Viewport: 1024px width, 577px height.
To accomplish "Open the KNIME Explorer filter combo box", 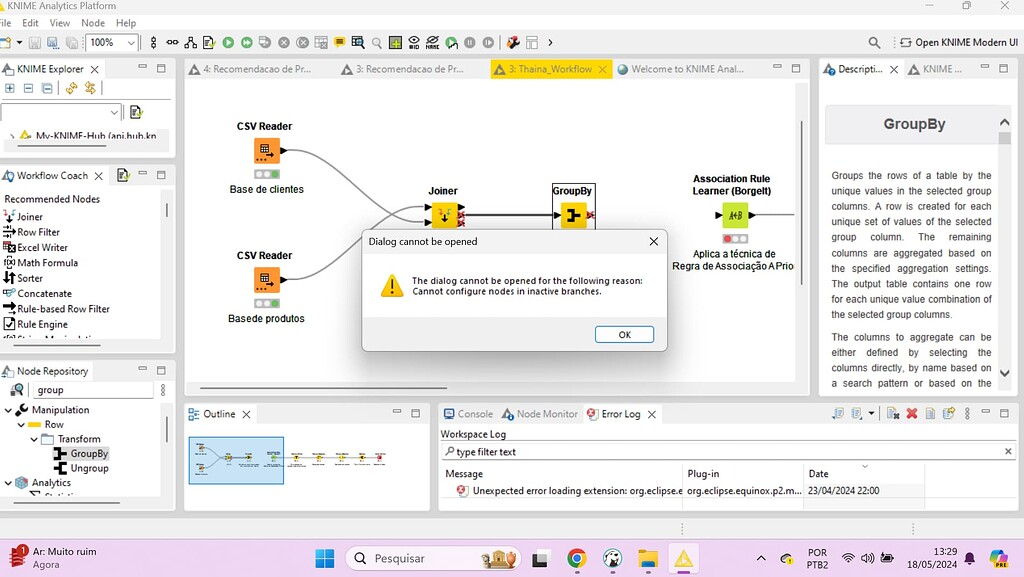I will 61,112.
